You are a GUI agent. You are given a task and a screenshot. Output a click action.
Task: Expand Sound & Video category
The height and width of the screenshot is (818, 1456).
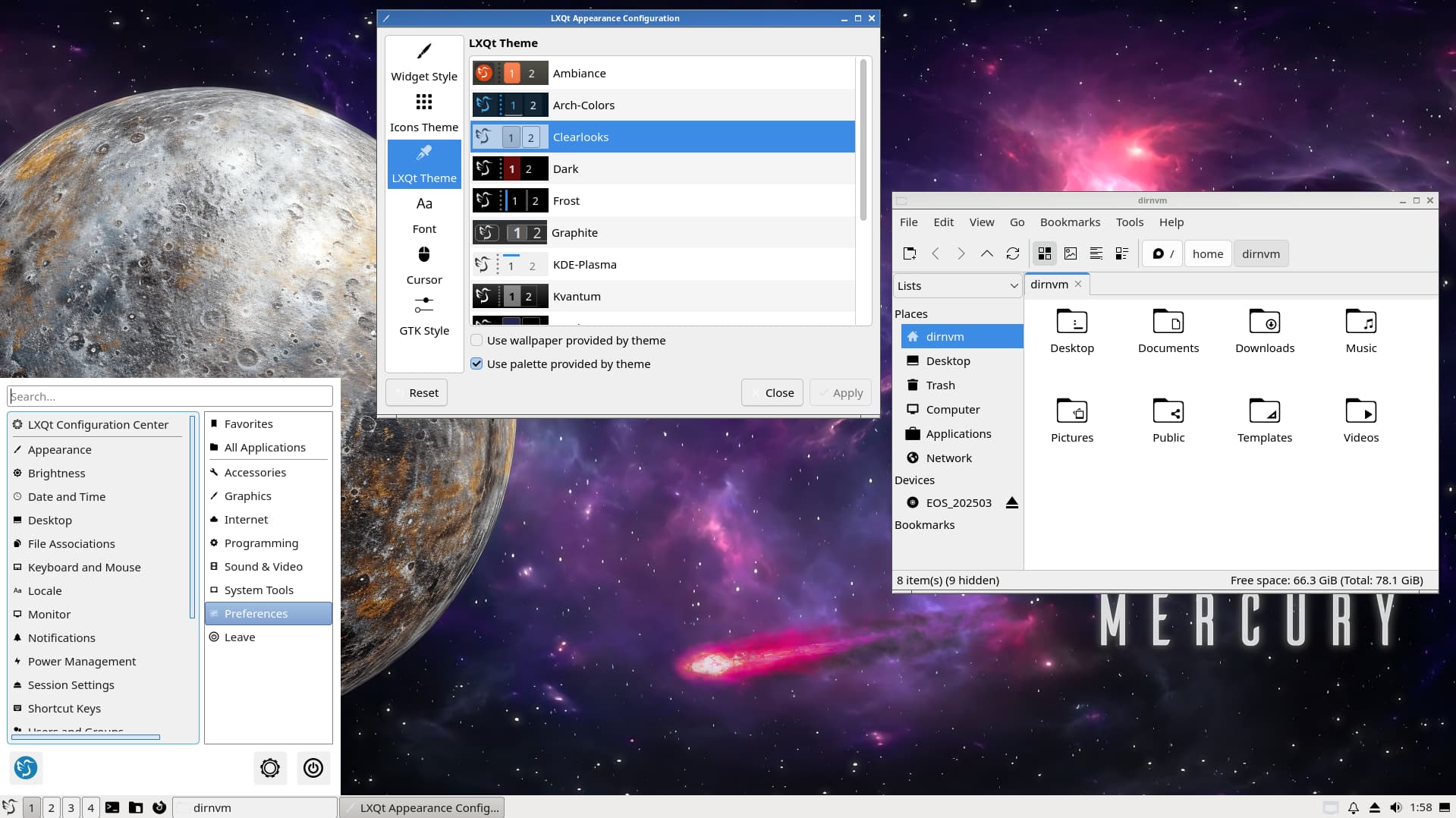point(268,566)
